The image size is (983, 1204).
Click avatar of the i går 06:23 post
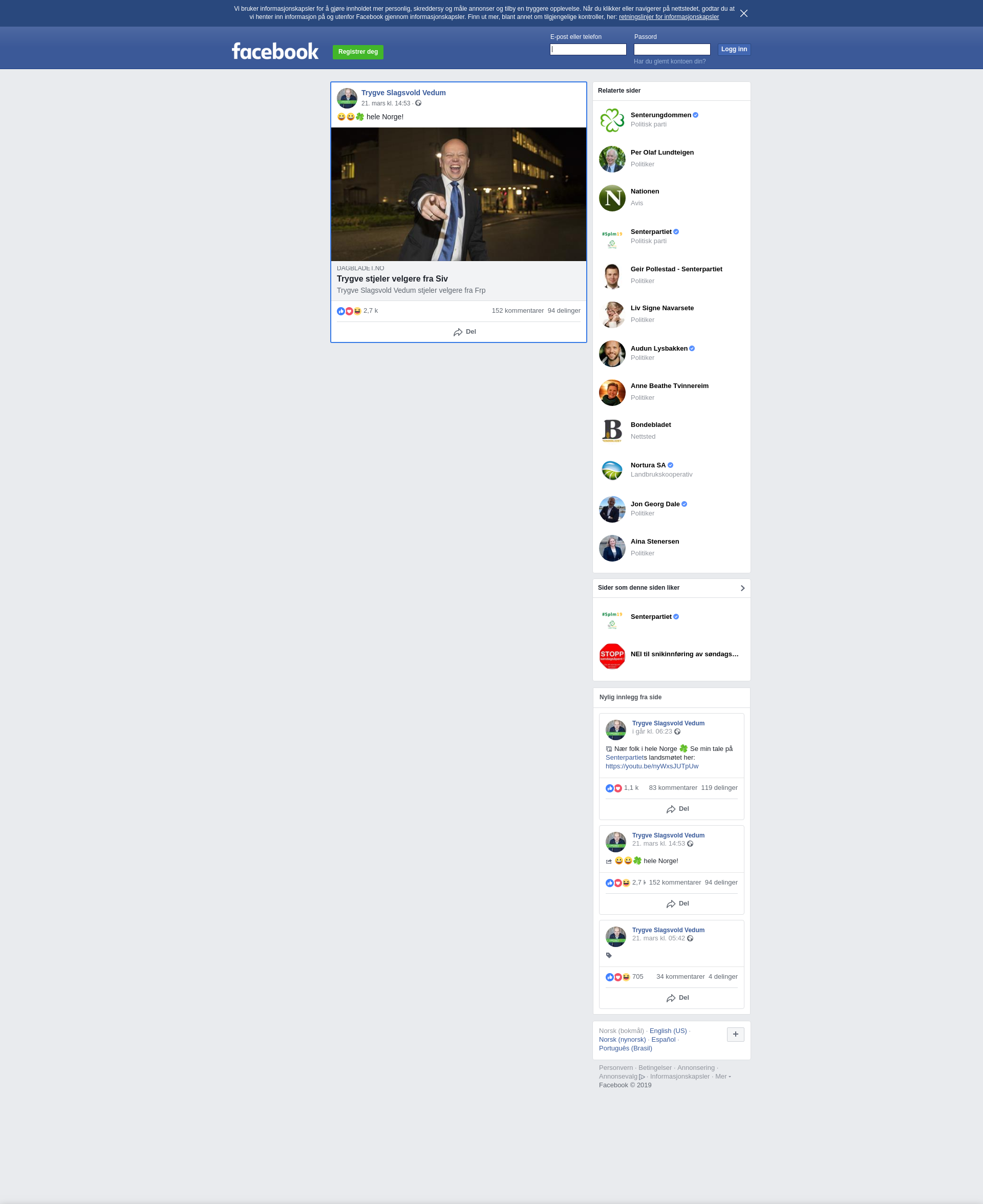click(x=616, y=730)
